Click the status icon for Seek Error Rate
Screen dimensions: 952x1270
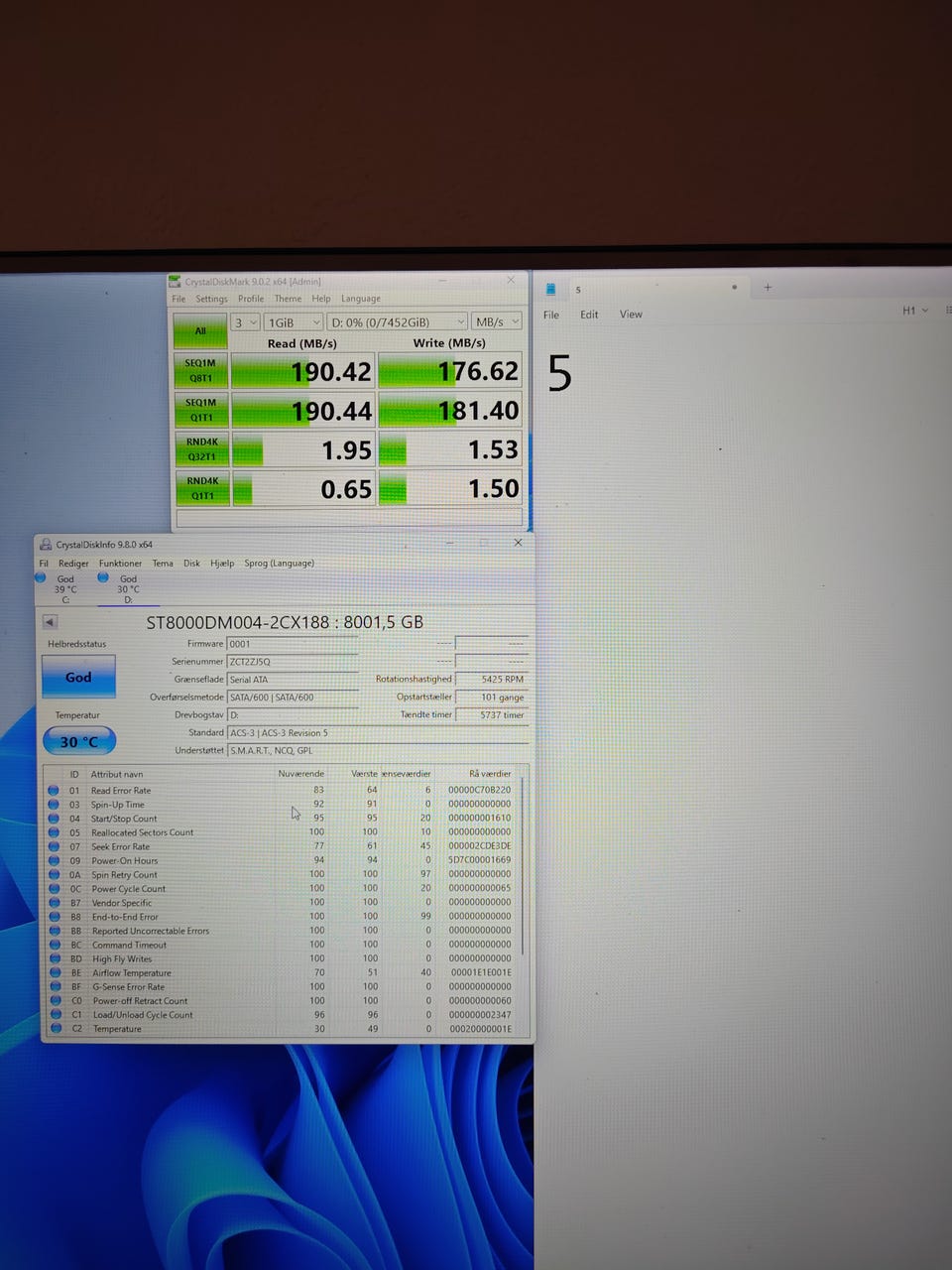(x=54, y=846)
